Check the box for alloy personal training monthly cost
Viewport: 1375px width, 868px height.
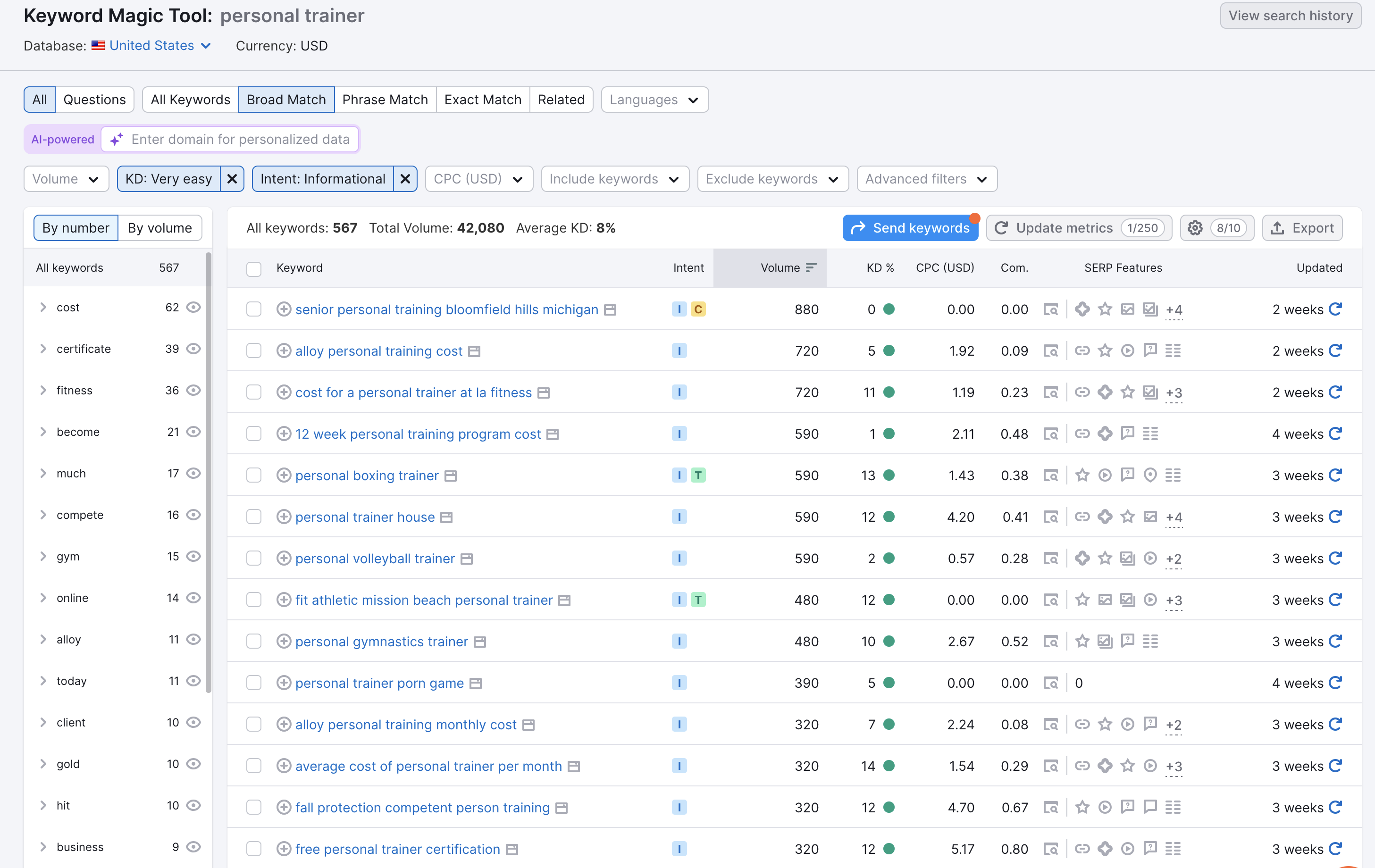tap(253, 725)
